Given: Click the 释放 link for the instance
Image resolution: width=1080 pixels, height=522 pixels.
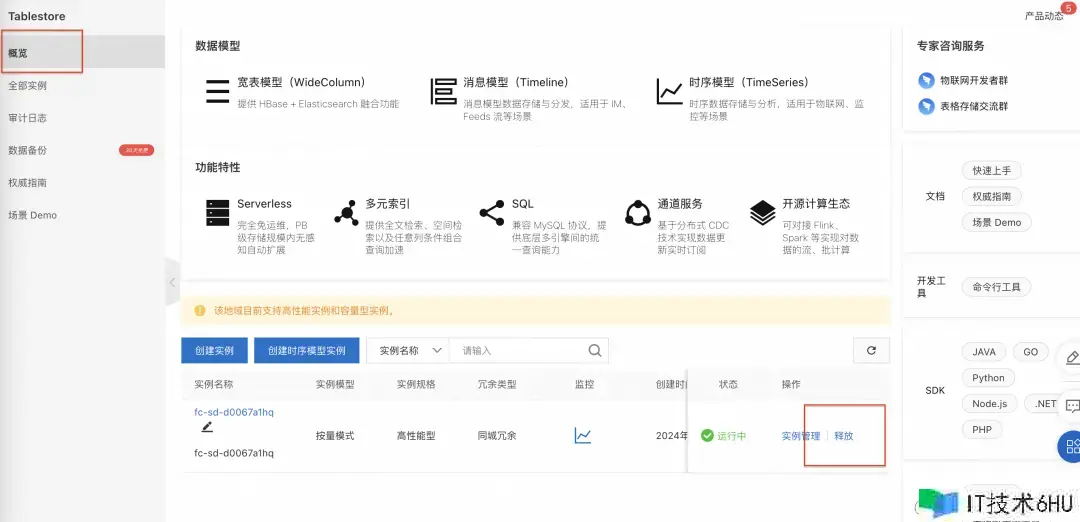Looking at the screenshot, I should [x=844, y=436].
